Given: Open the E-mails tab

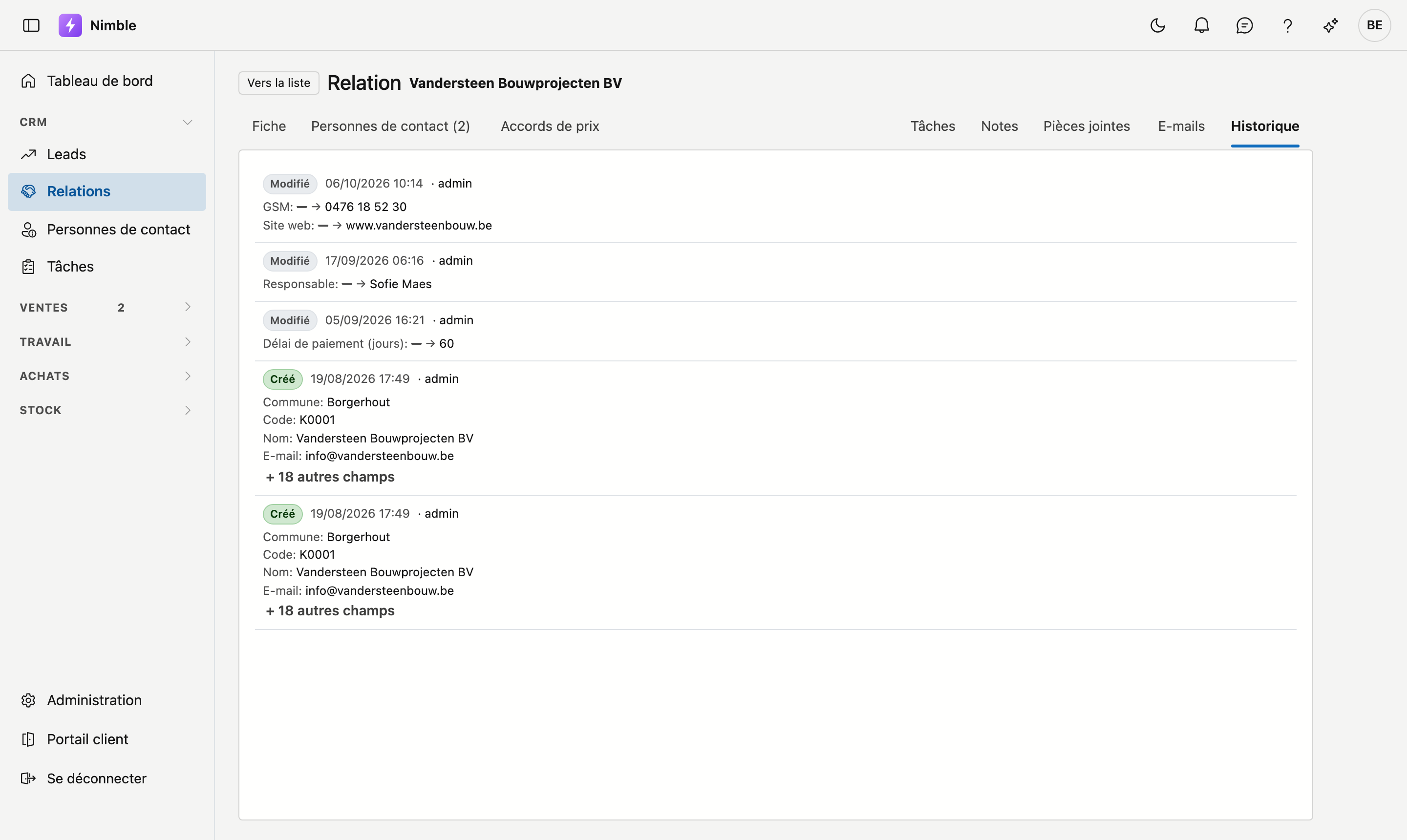Looking at the screenshot, I should [x=1181, y=126].
